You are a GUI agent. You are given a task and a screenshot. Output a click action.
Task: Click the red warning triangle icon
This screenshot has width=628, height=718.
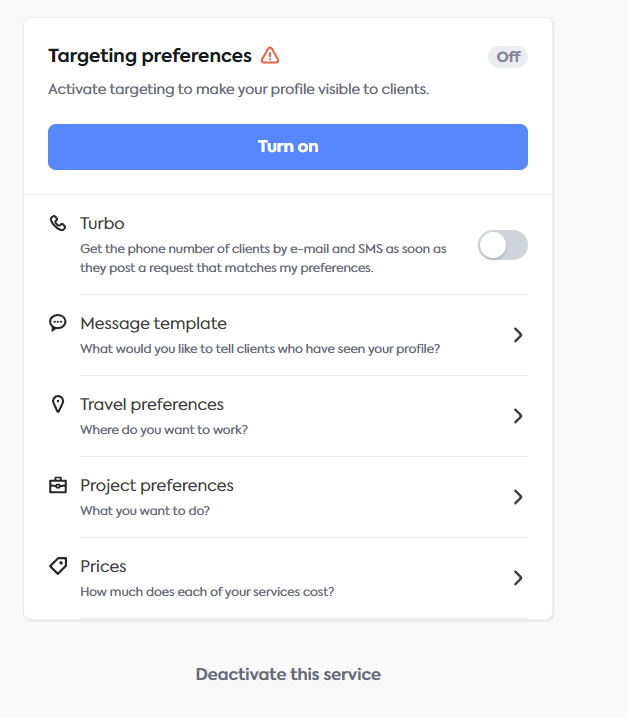[x=270, y=56]
